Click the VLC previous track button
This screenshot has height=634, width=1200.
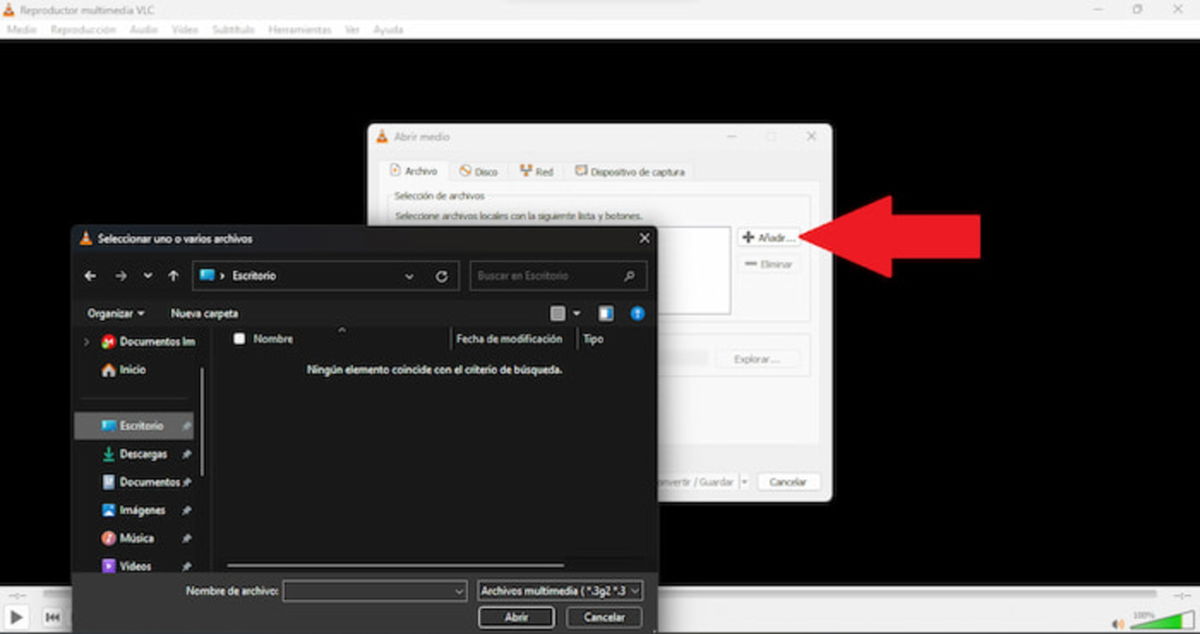(x=52, y=619)
